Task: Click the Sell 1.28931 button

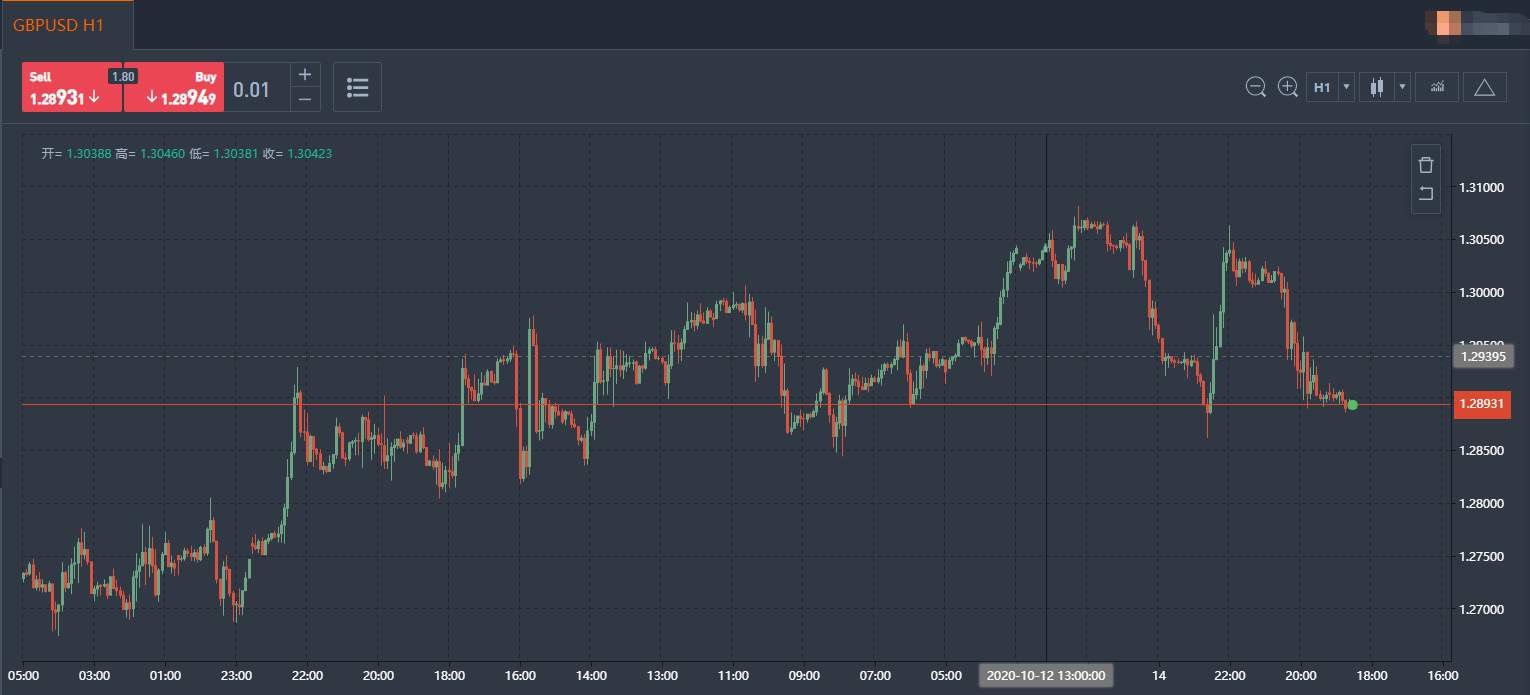Action: pyautogui.click(x=72, y=87)
